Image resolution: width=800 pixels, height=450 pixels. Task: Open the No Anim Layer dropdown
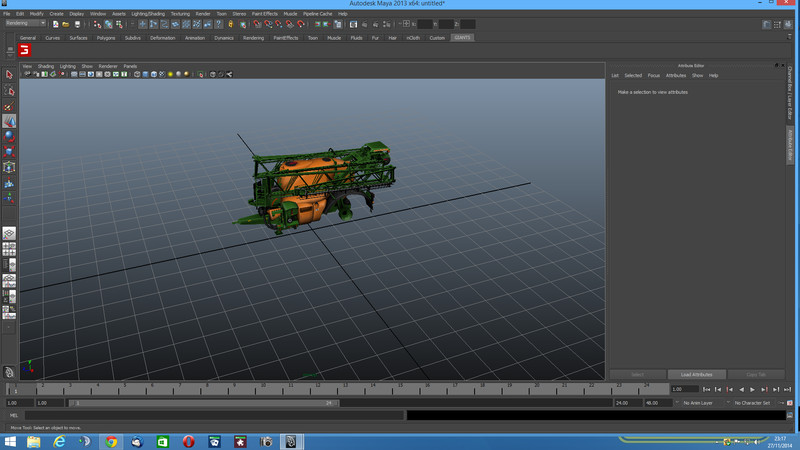(700, 403)
